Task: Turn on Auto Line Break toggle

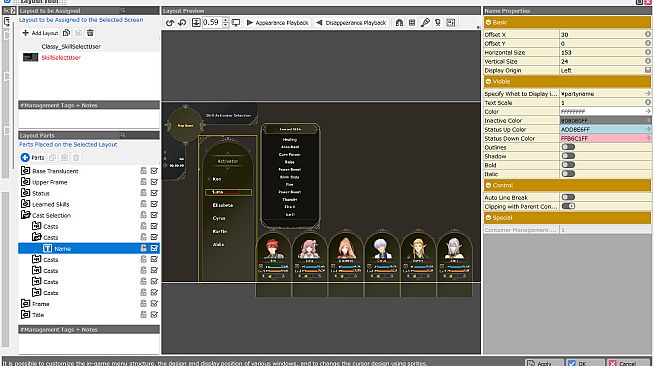Action: coord(568,197)
